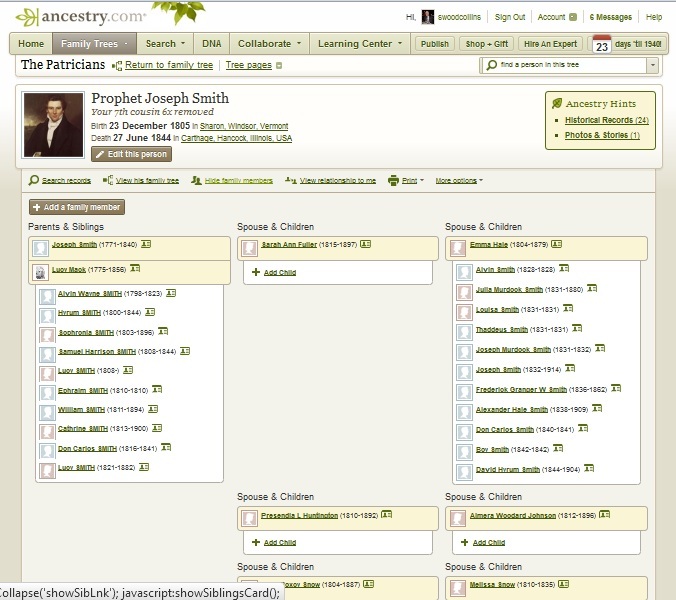Viewport: 676px width, 600px height.
Task: Go to the Home tab
Action: point(31,44)
